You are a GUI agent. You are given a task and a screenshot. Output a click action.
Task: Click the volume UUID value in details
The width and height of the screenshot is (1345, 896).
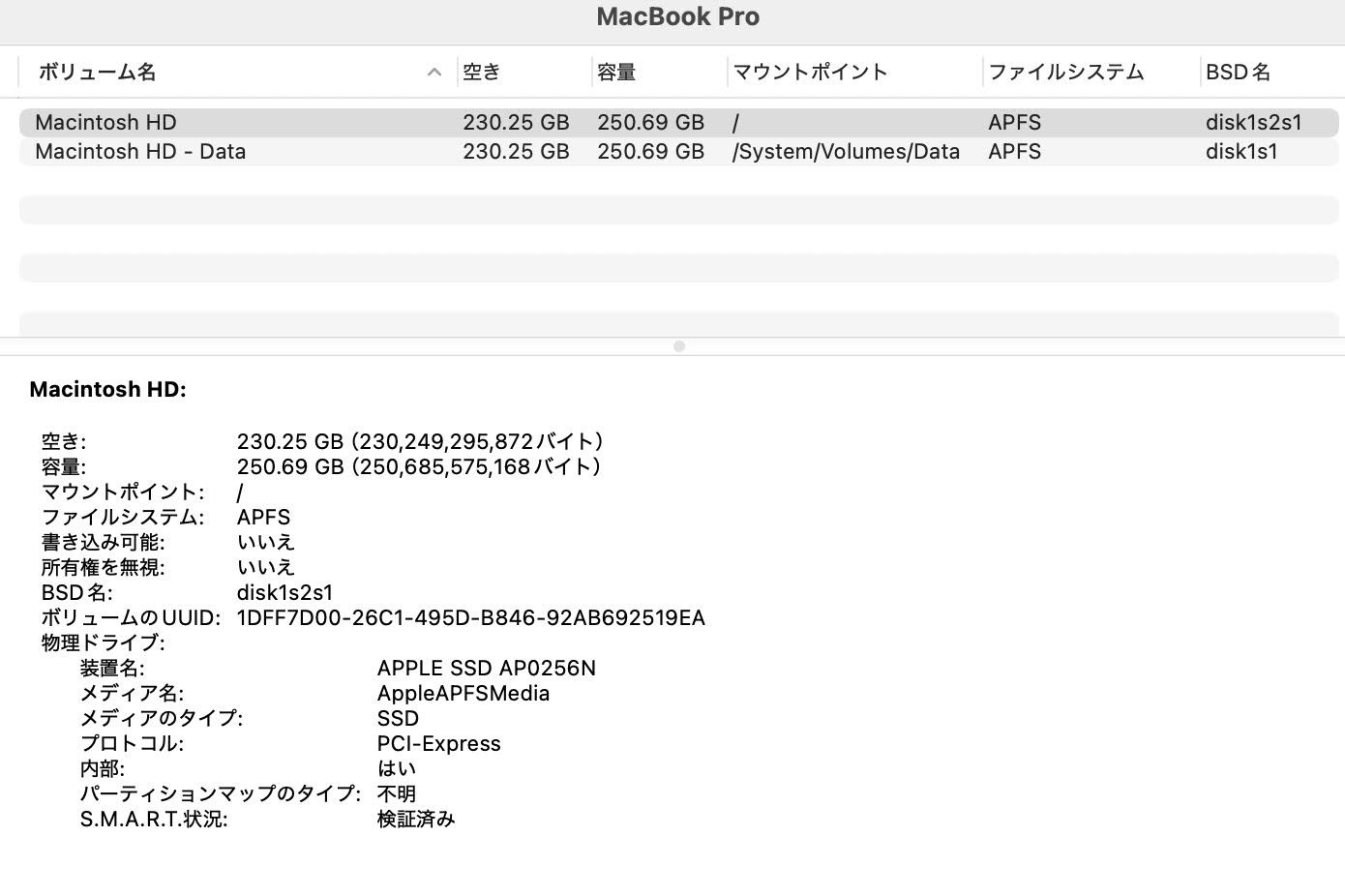tap(471, 617)
